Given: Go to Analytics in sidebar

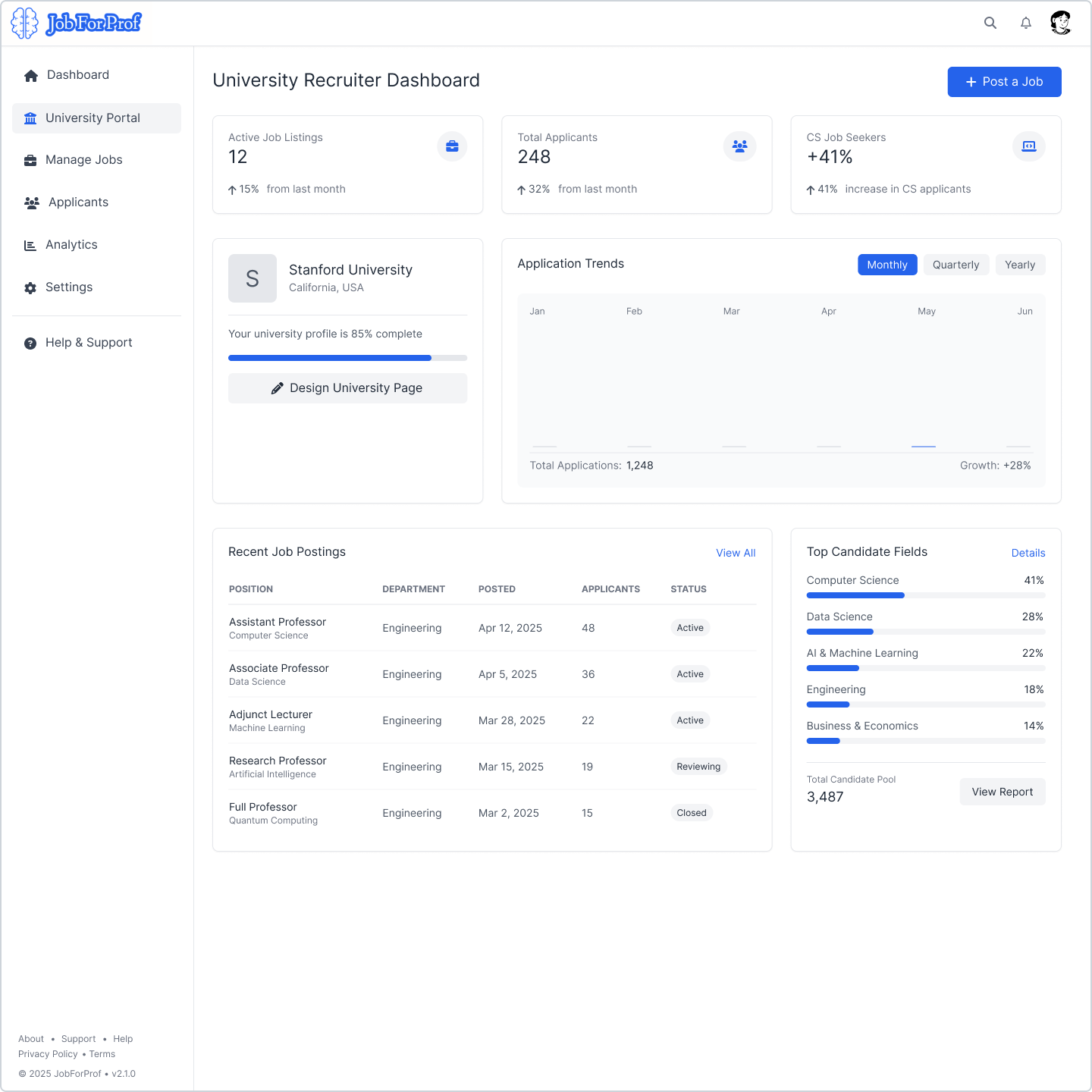Looking at the screenshot, I should click(71, 245).
